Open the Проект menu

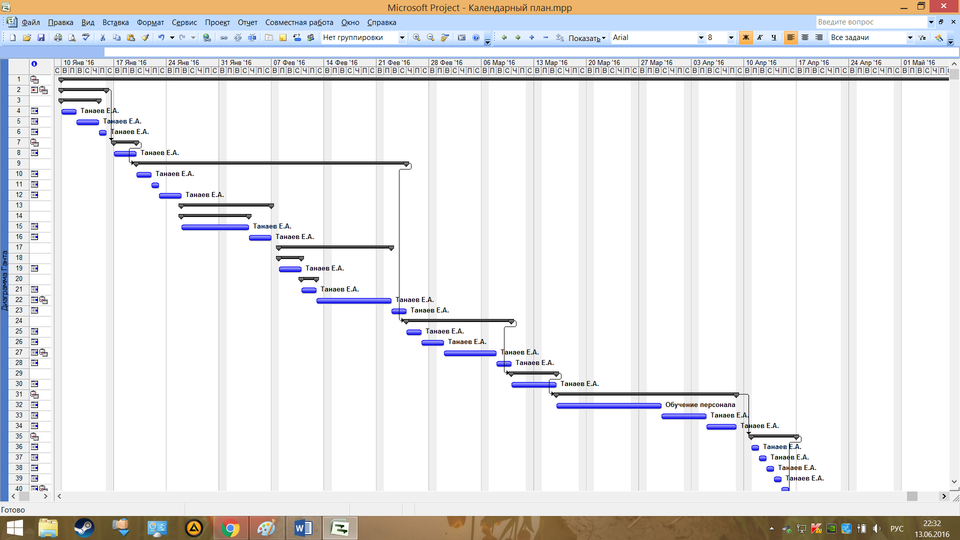(217, 22)
